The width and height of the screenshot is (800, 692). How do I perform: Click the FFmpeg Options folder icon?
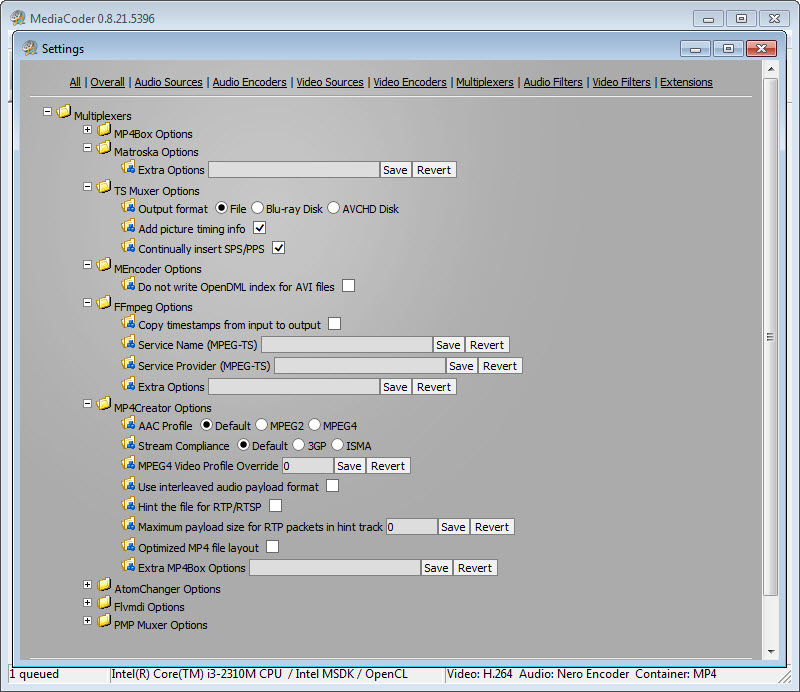104,305
